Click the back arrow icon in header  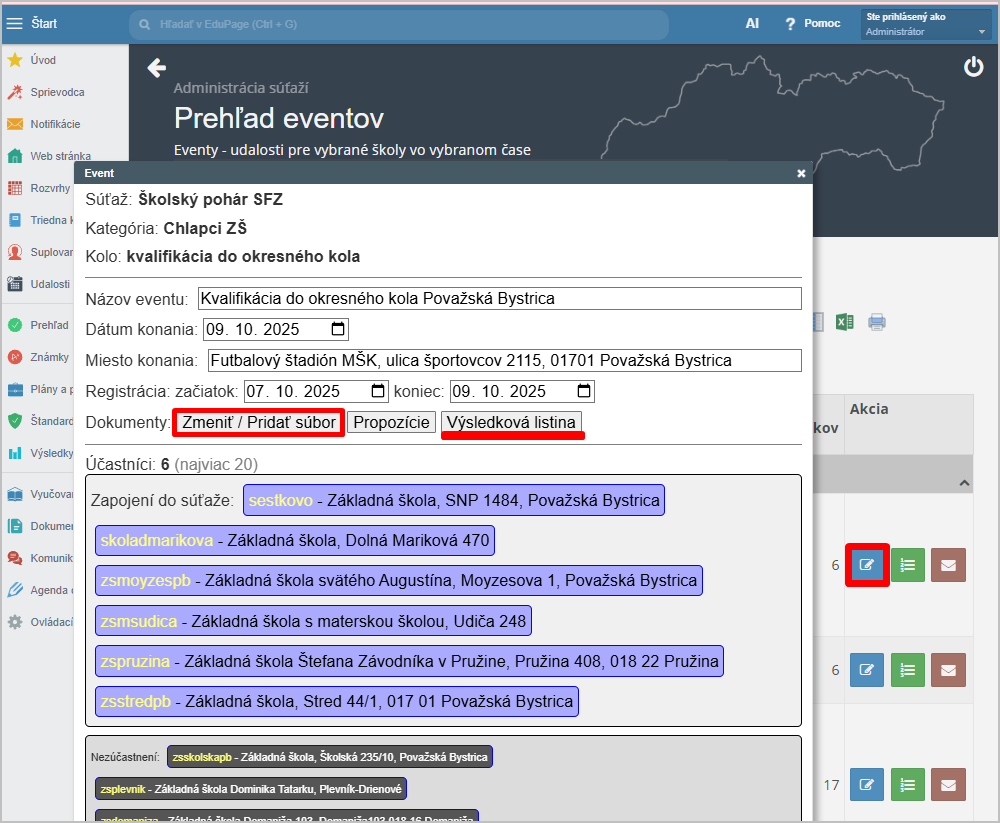click(156, 68)
